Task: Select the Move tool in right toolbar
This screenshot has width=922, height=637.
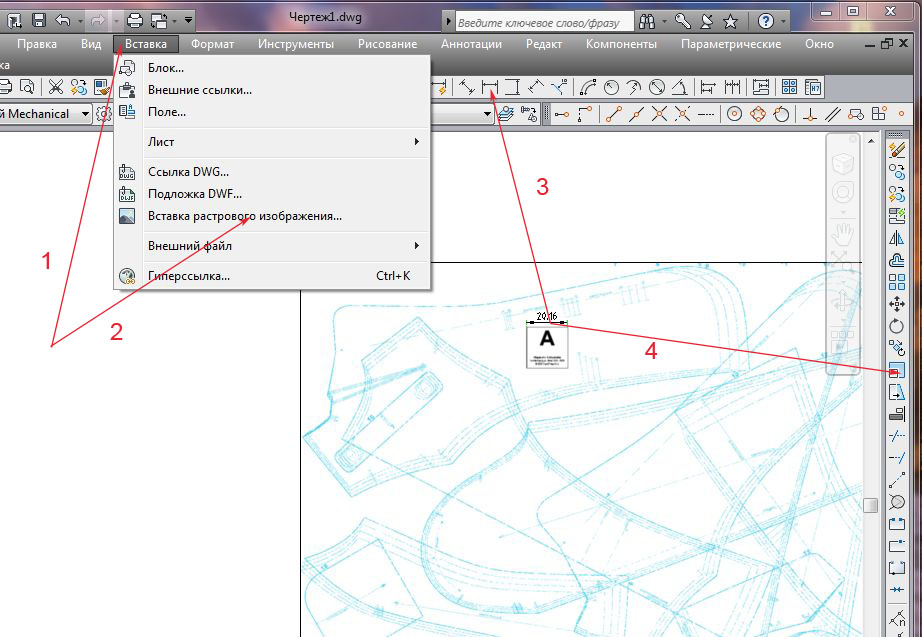Action: pos(897,304)
